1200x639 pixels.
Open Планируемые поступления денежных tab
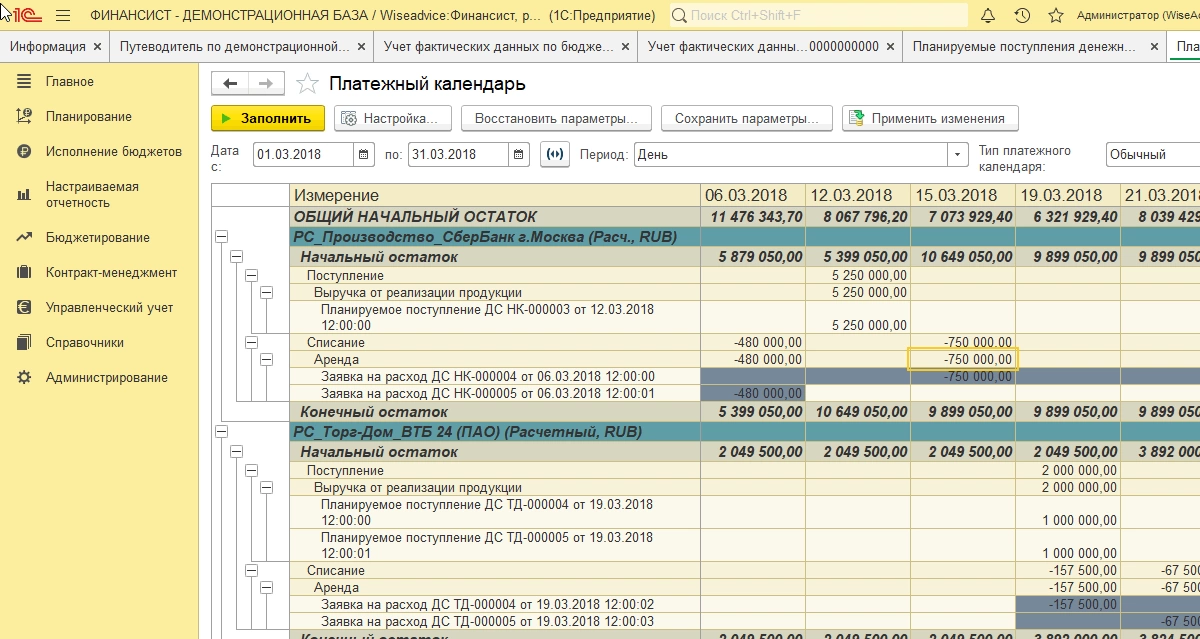[x=1024, y=47]
